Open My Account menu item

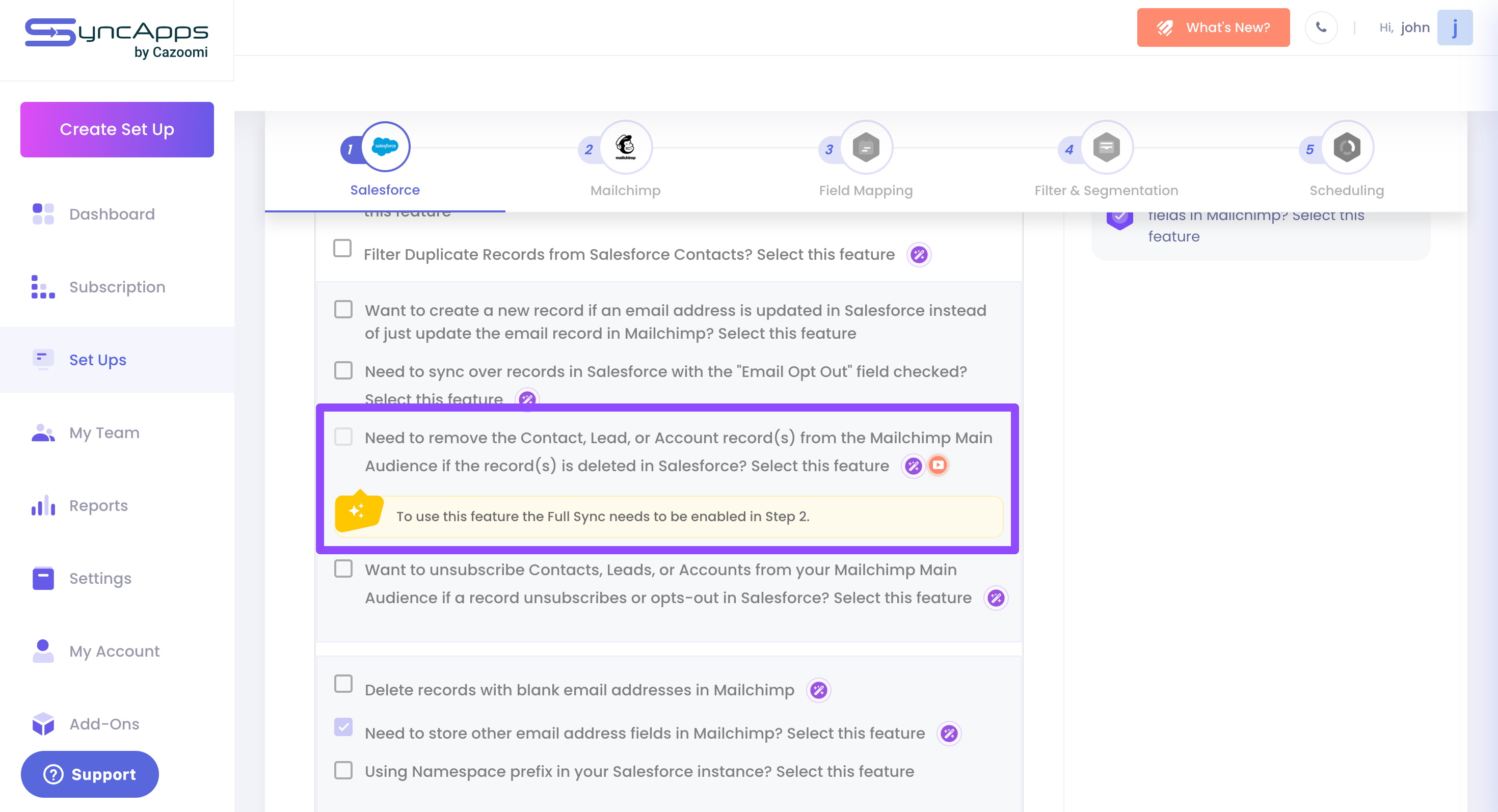pos(114,651)
